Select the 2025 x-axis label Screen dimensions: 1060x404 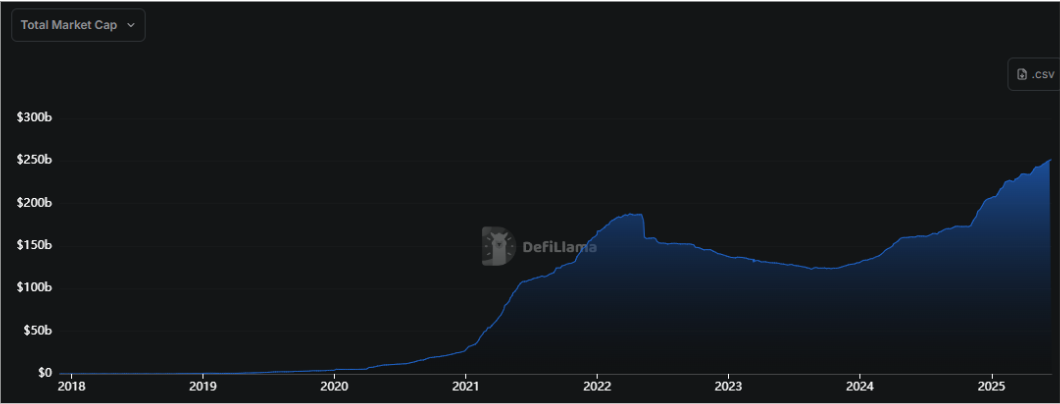[x=991, y=386]
